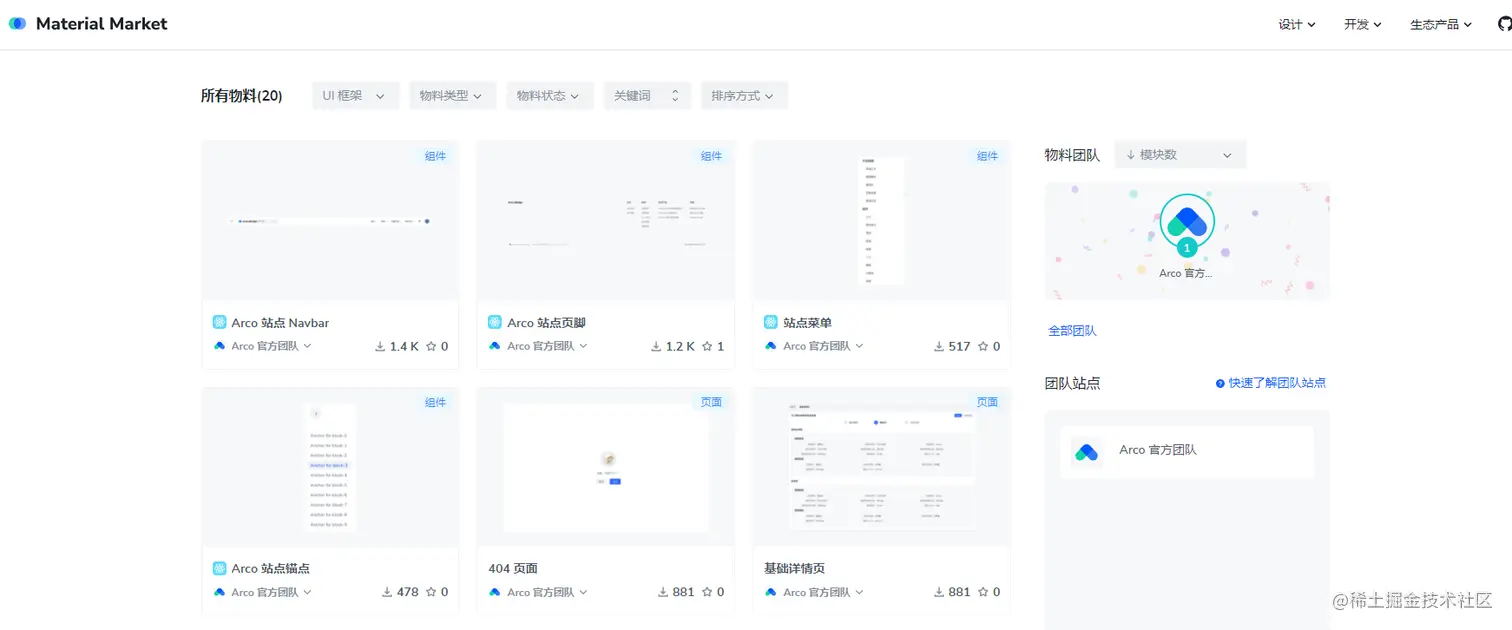Open the 基础详情页 title
Viewport: 1512px width, 630px height.
(794, 568)
